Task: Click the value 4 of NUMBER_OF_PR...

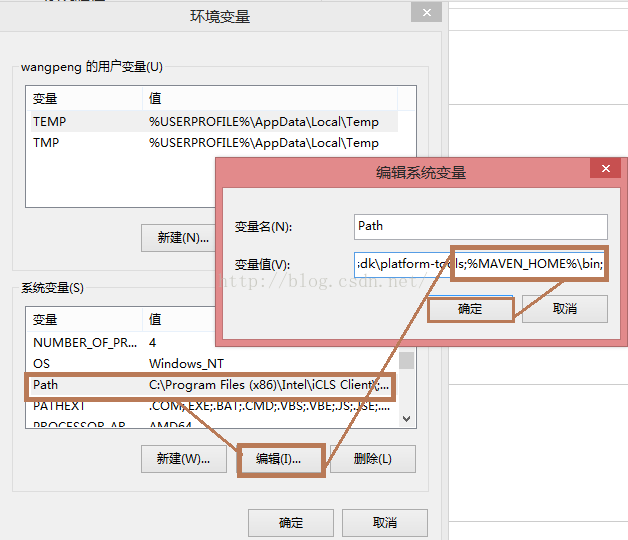Action: coord(152,343)
